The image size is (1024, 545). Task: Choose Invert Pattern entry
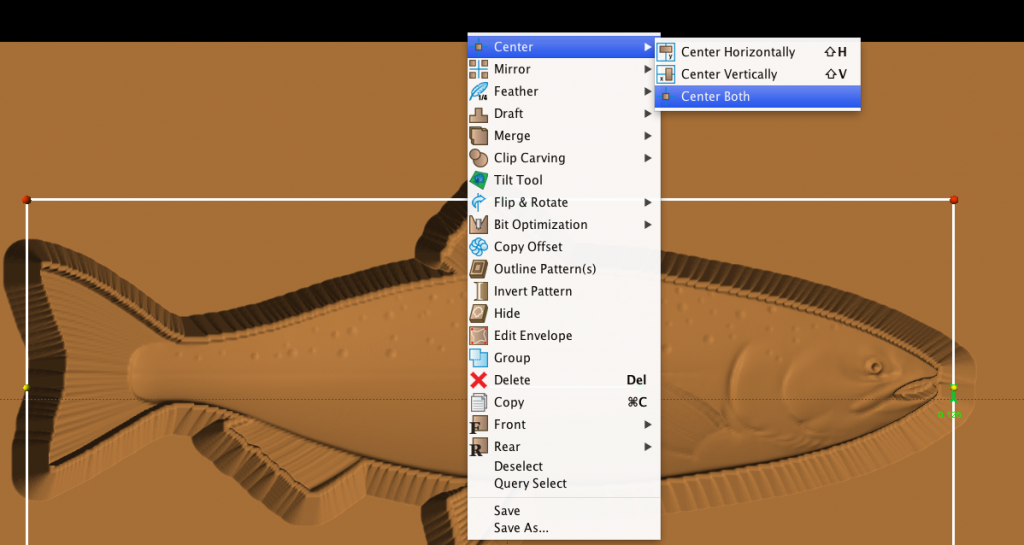[564, 291]
